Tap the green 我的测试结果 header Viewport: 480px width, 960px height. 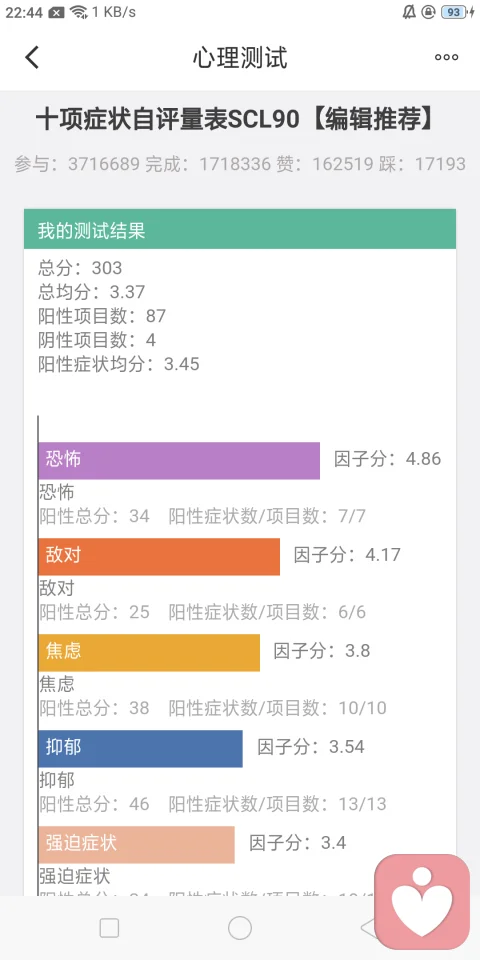[x=240, y=229]
